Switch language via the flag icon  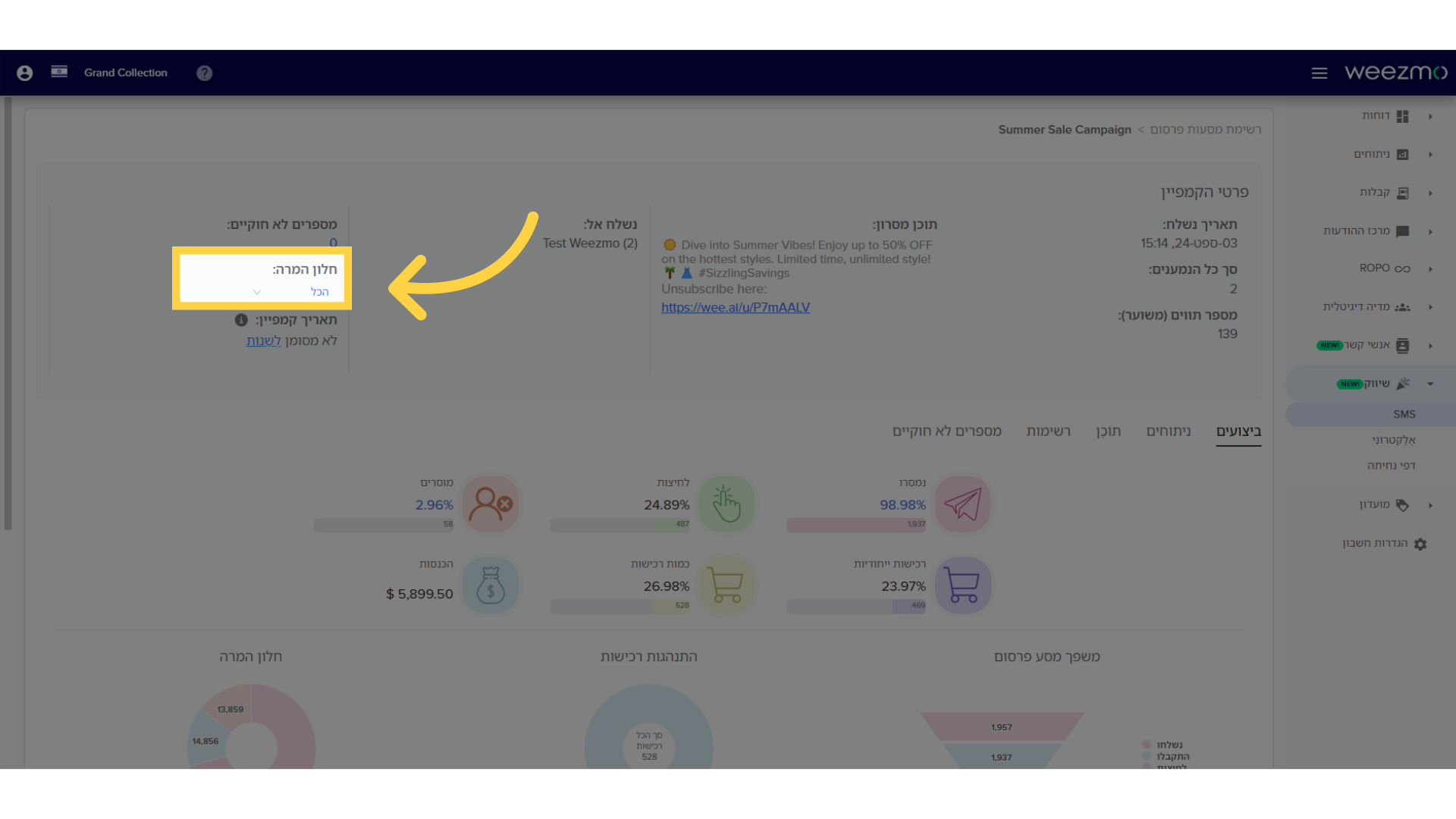59,72
